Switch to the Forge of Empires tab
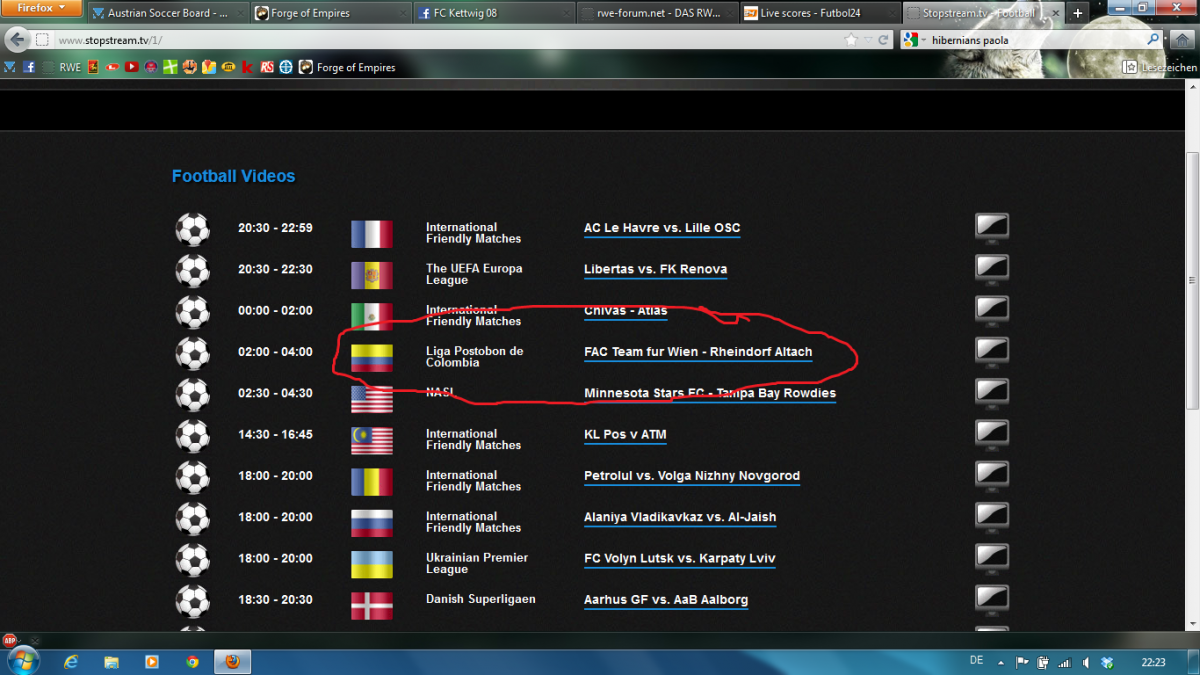The height and width of the screenshot is (675, 1200). pos(329,13)
